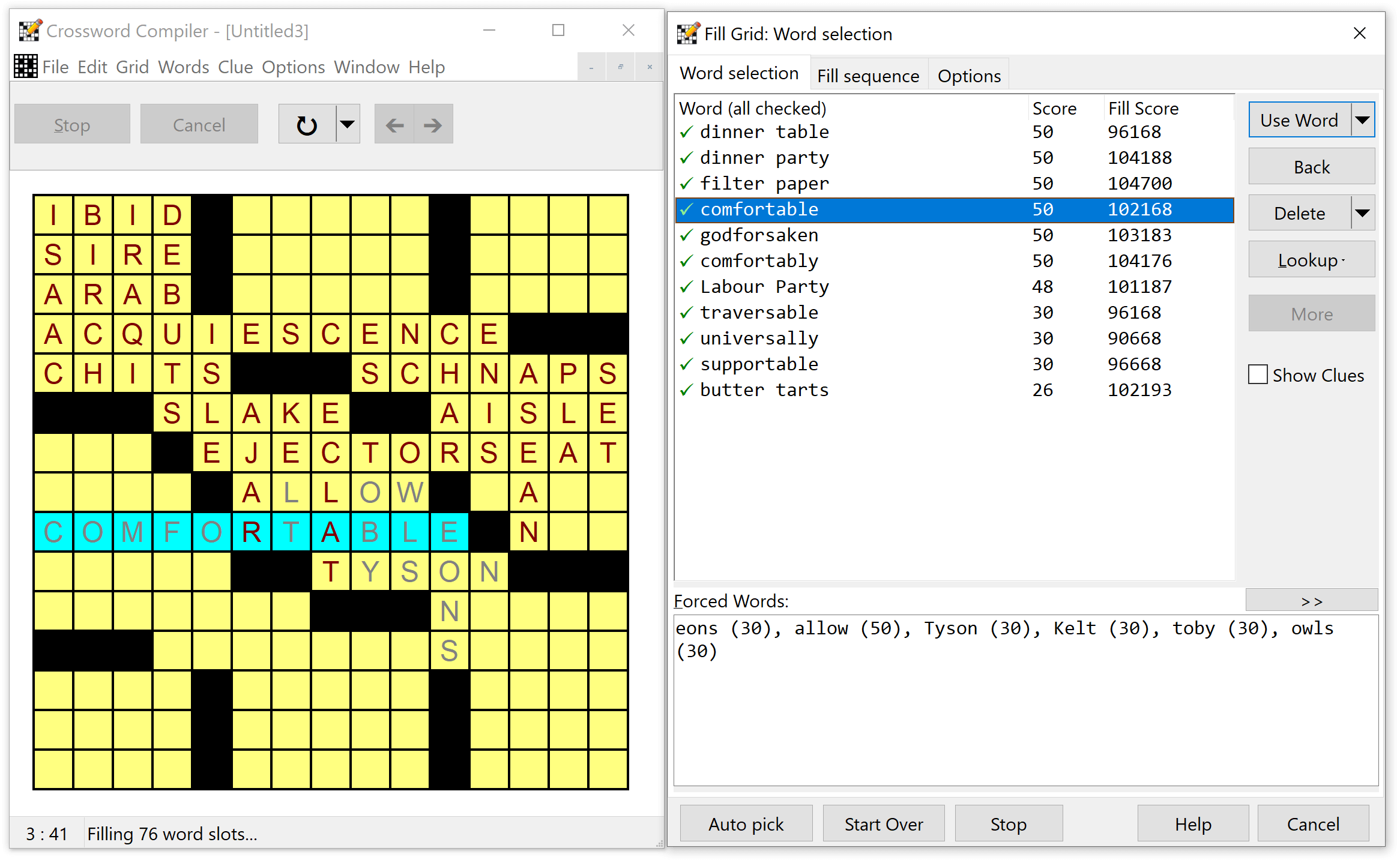1400x866 pixels.
Task: Enable the Show Clues checkbox
Action: tap(1258, 374)
